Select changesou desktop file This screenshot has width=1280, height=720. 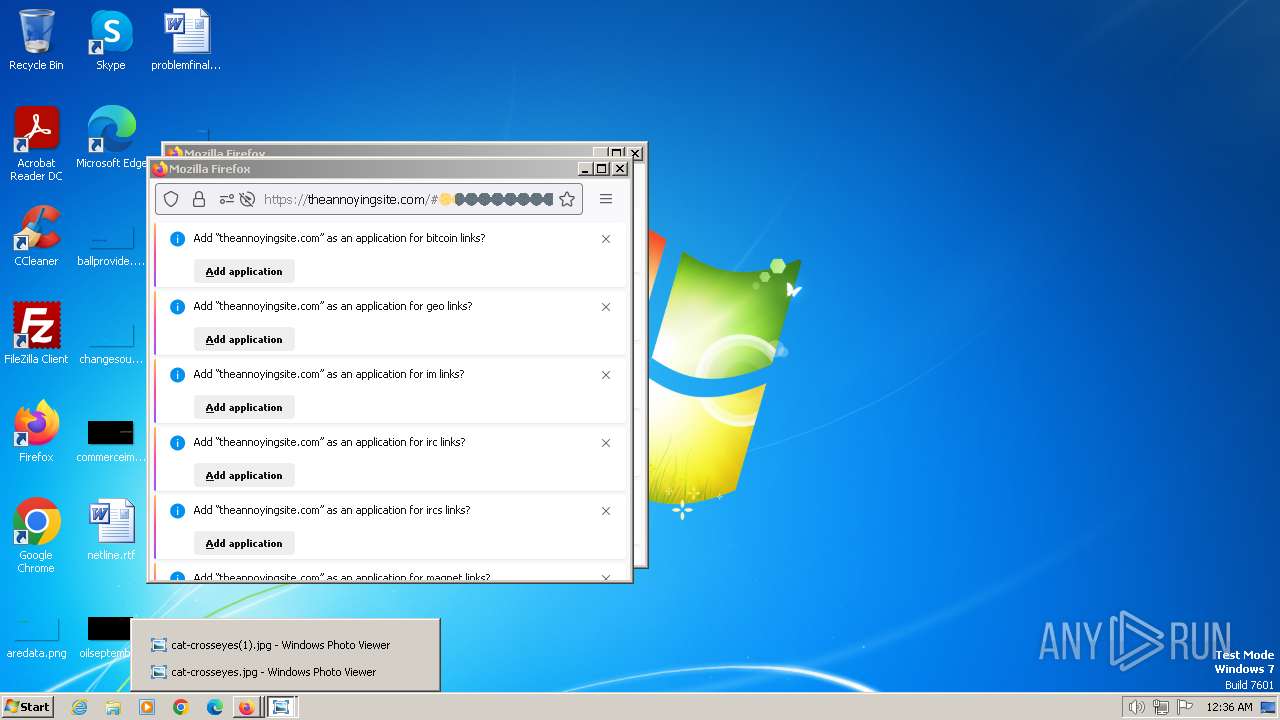click(x=111, y=343)
